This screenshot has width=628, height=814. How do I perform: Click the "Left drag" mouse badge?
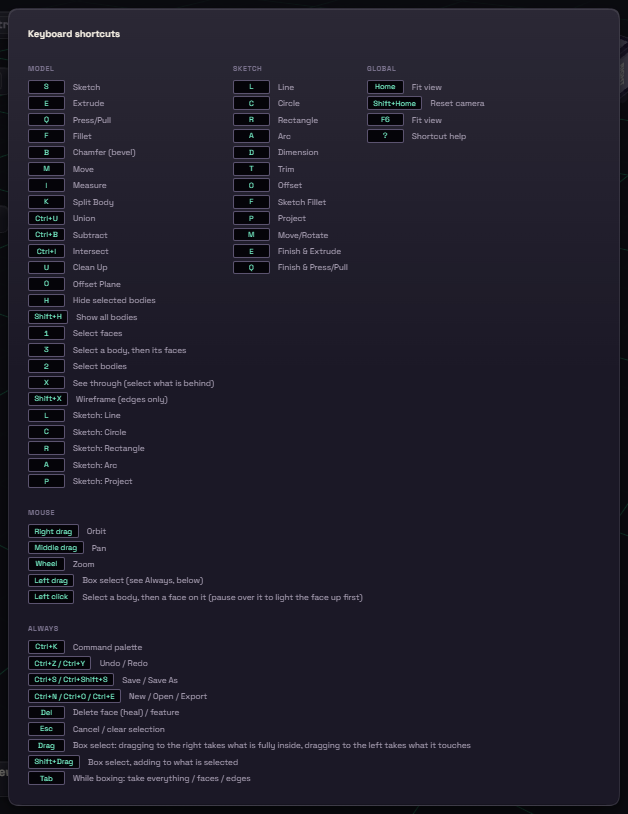click(x=51, y=580)
